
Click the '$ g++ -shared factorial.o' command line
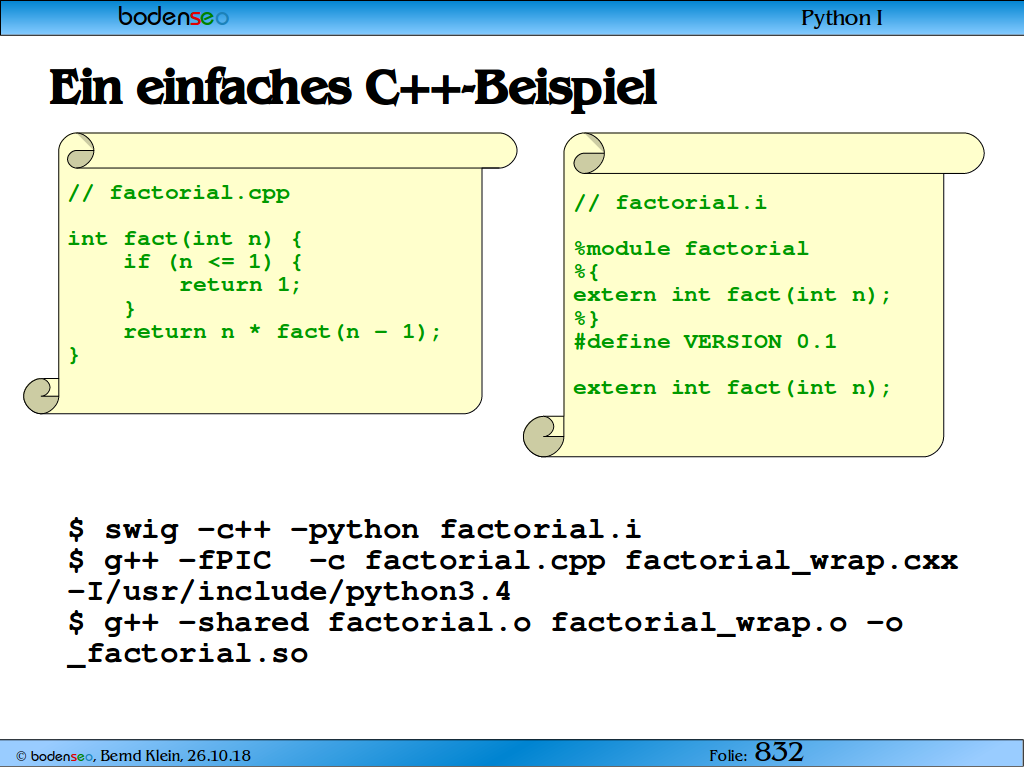485,622
